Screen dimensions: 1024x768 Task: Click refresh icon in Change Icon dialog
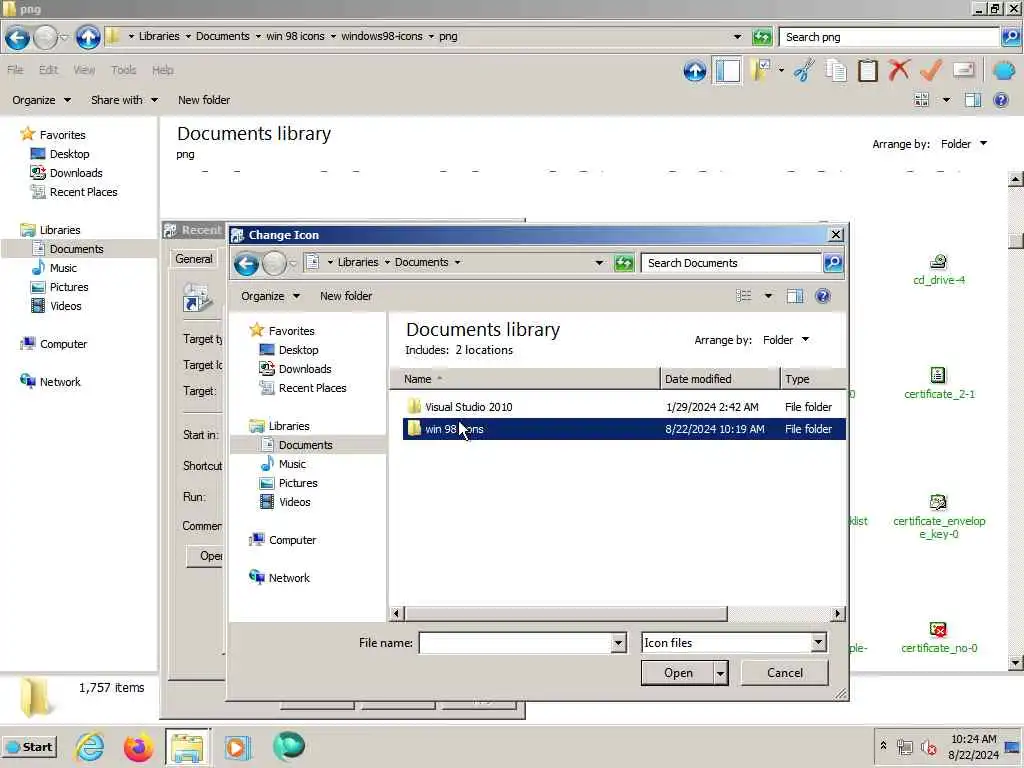pyautogui.click(x=624, y=263)
